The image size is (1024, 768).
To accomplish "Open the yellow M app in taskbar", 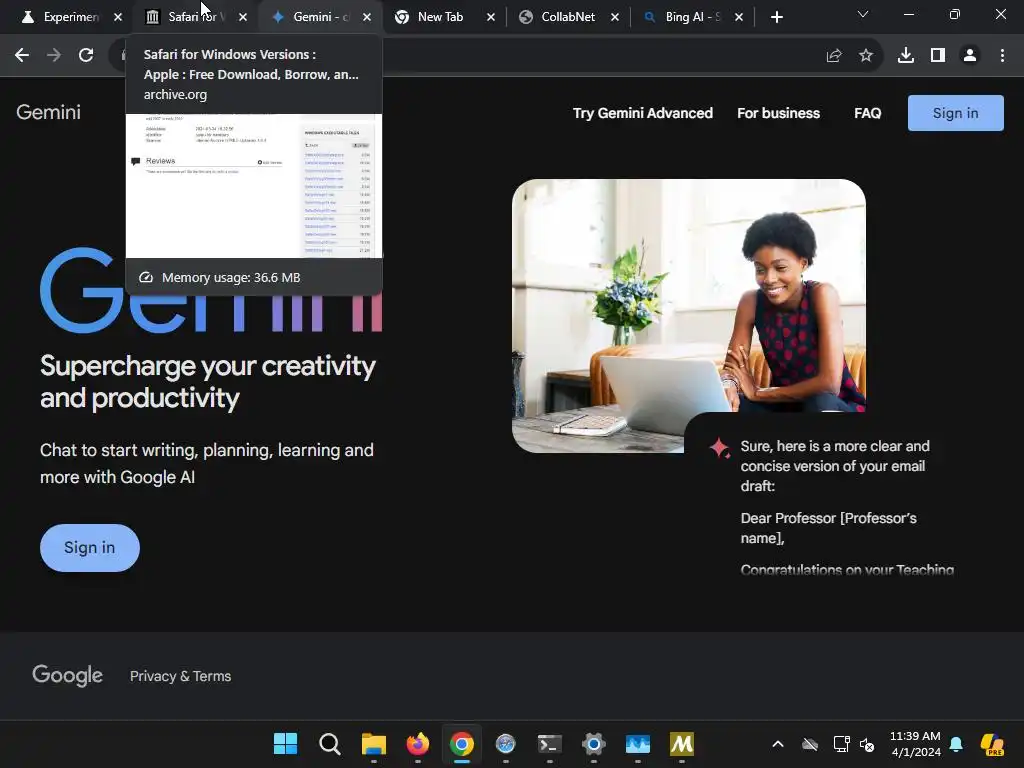I will point(682,744).
